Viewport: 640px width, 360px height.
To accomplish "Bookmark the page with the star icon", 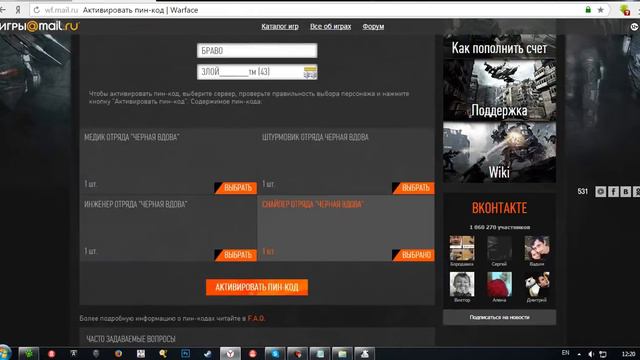I will [600, 10].
